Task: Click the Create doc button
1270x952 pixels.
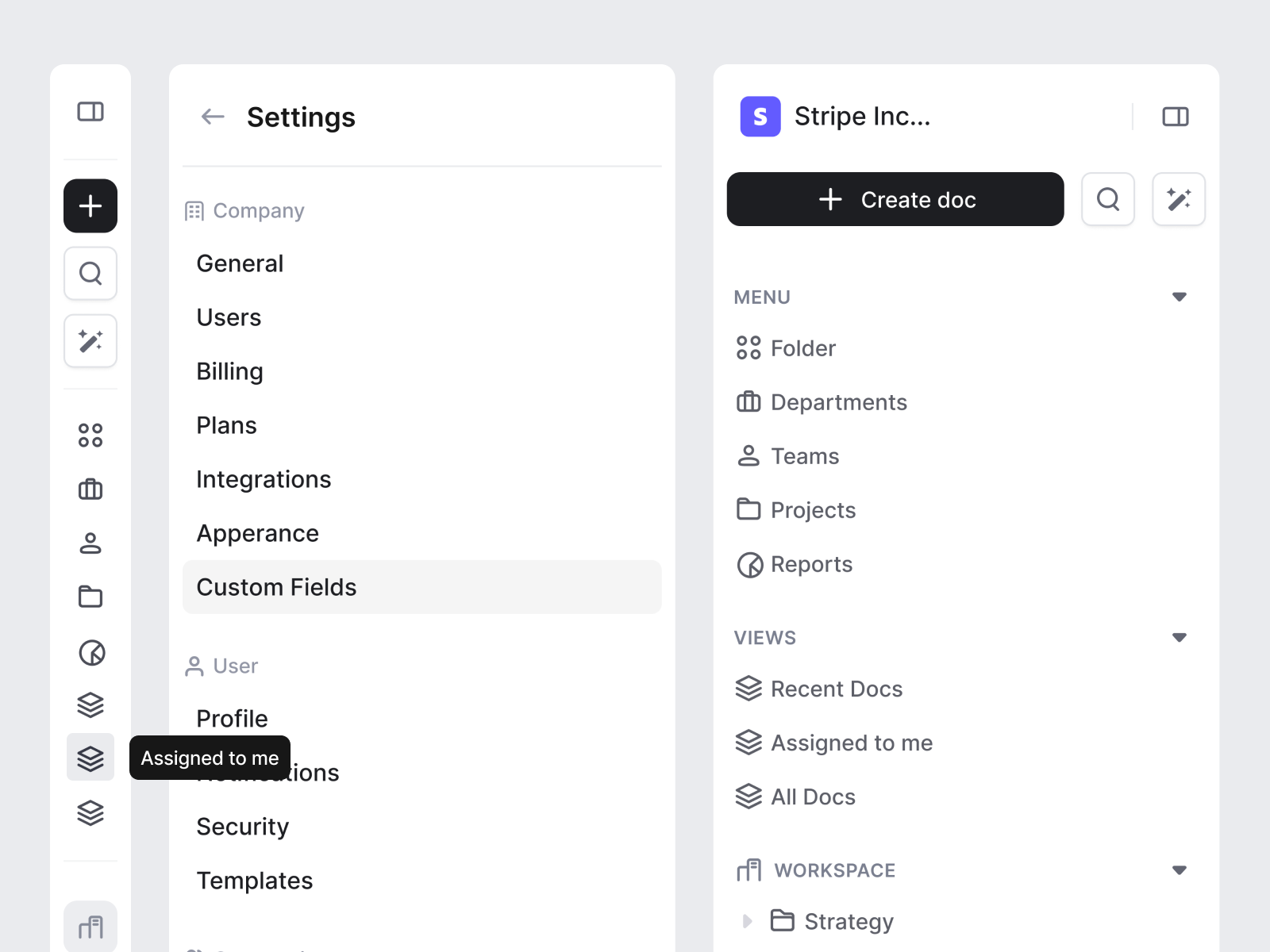Action: pyautogui.click(x=895, y=199)
